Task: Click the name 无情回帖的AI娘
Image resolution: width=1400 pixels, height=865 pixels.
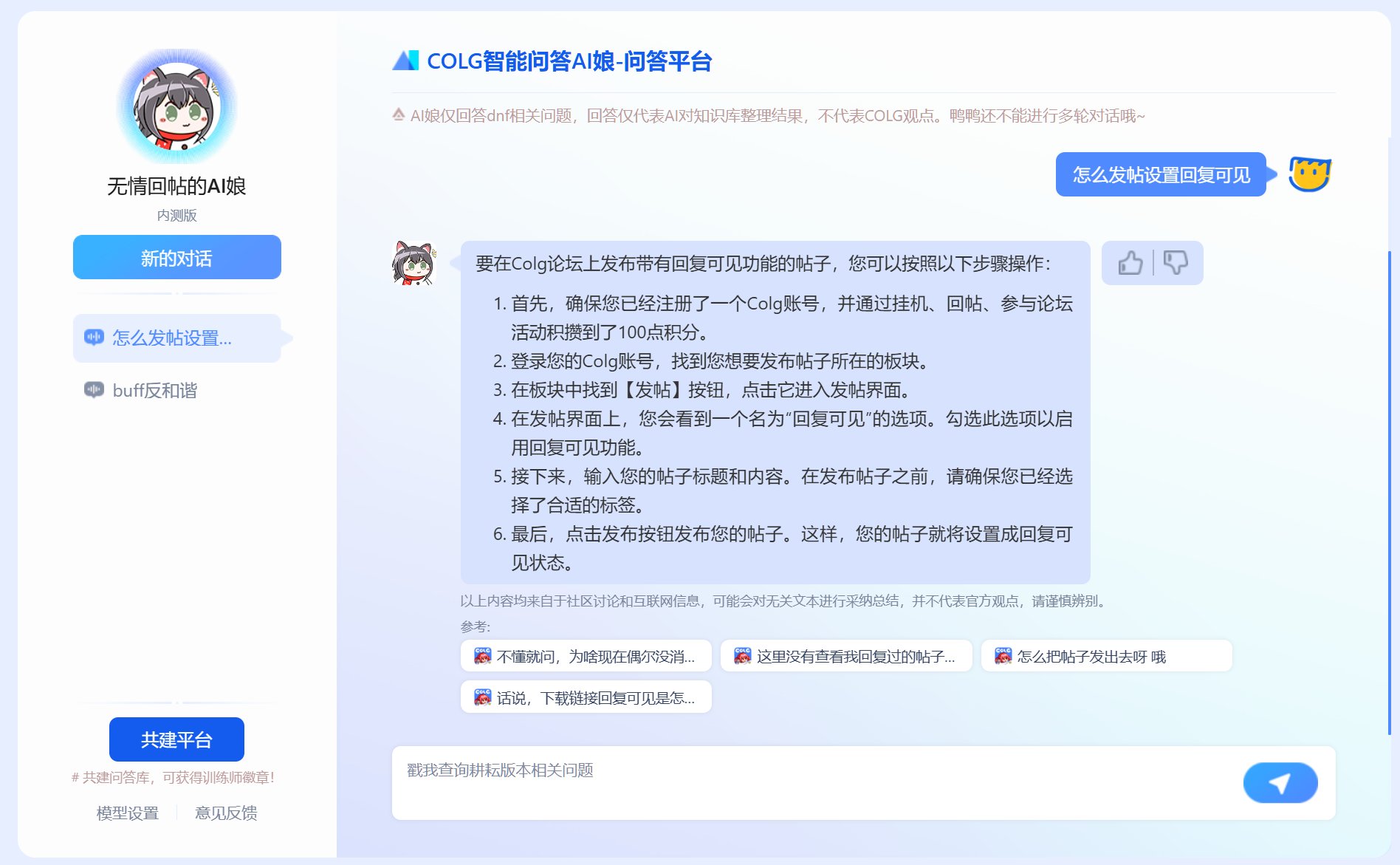Action: click(x=176, y=185)
